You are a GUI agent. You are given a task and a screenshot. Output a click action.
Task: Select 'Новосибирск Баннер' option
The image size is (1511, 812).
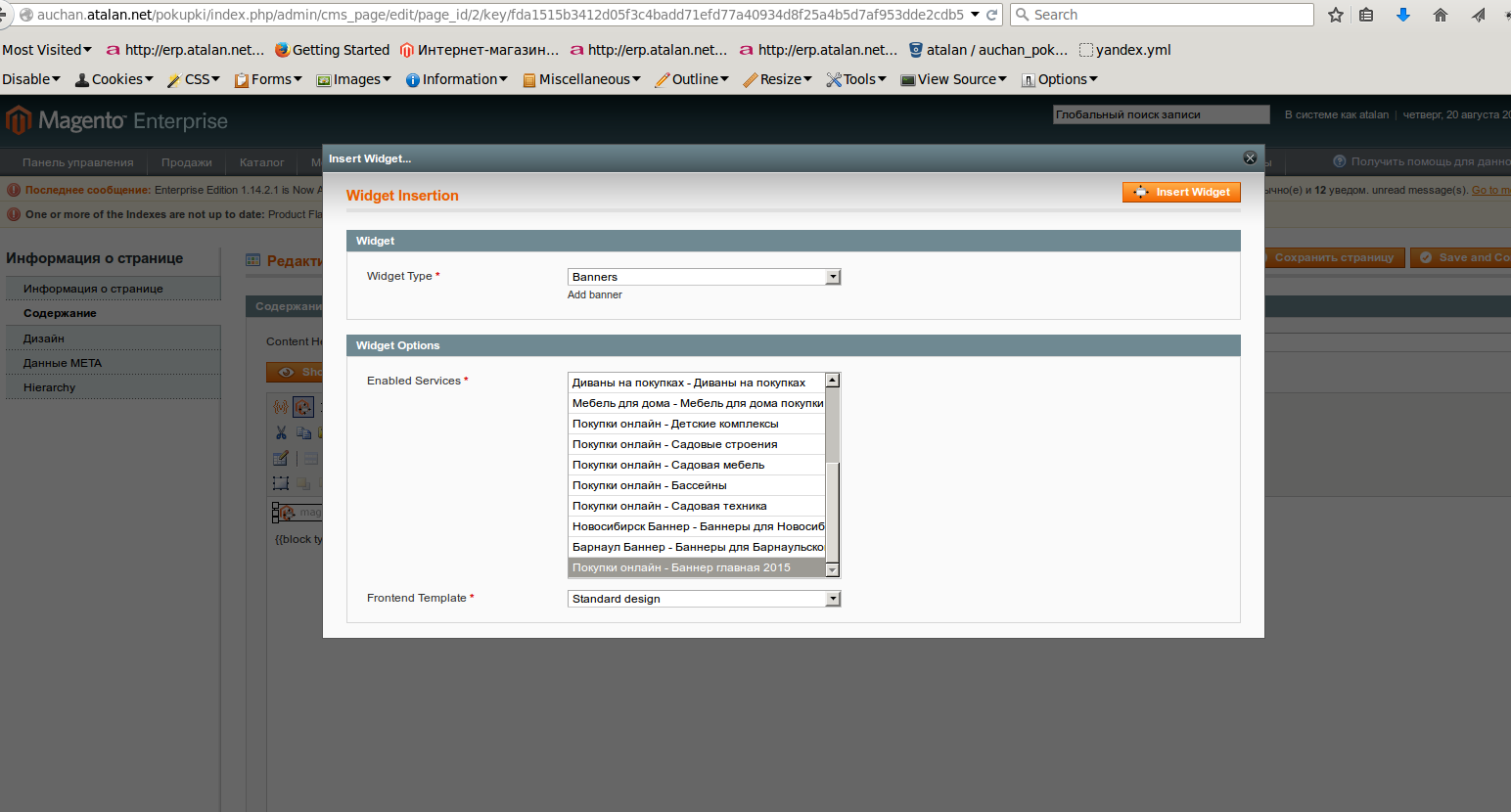(x=697, y=526)
